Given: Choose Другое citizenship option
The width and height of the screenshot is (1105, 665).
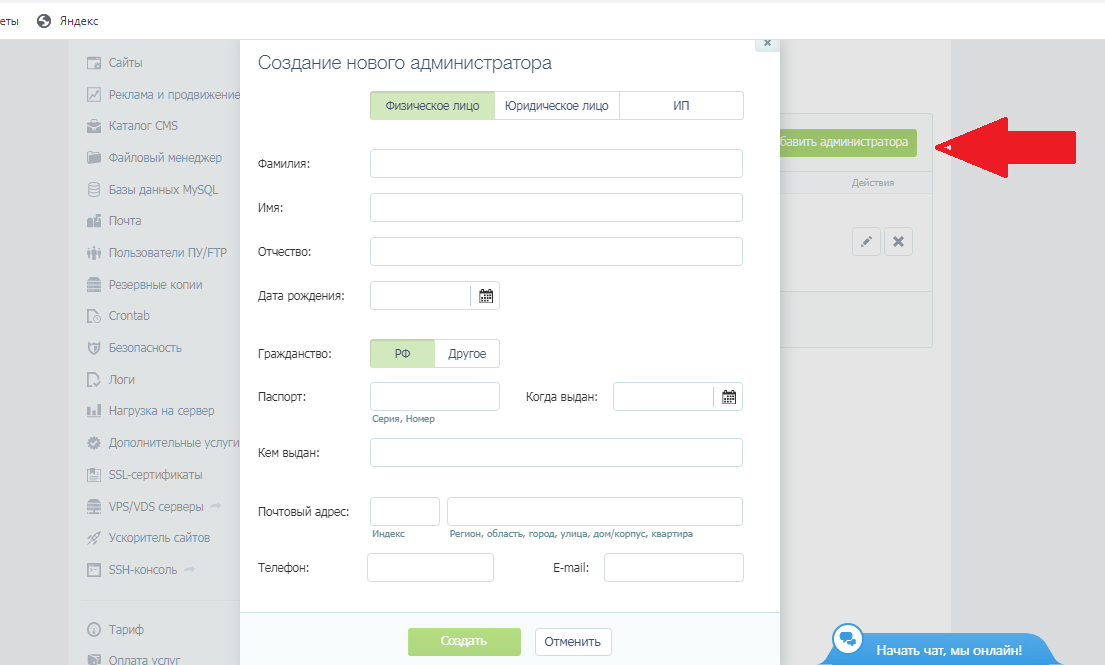Looking at the screenshot, I should [x=467, y=354].
